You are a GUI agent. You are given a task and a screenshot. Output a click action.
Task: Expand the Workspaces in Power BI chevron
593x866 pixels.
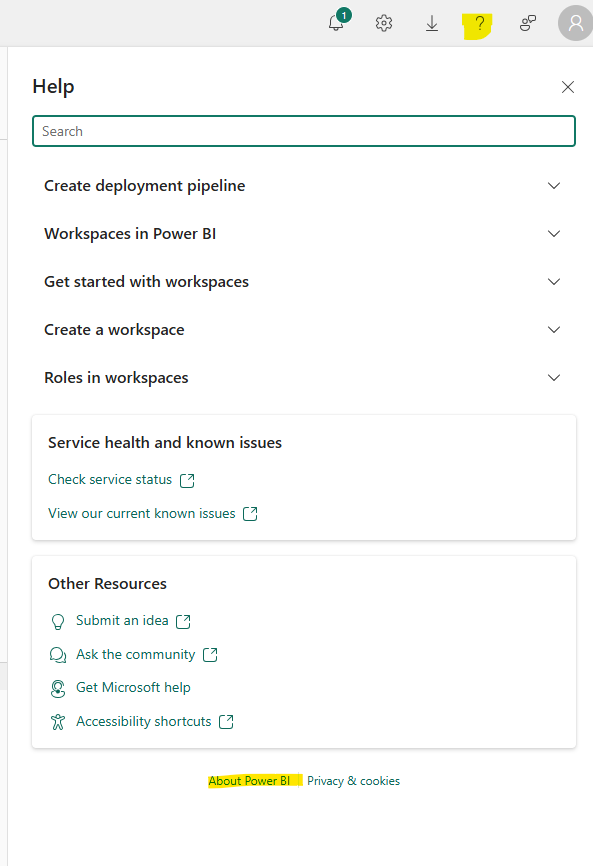click(554, 234)
